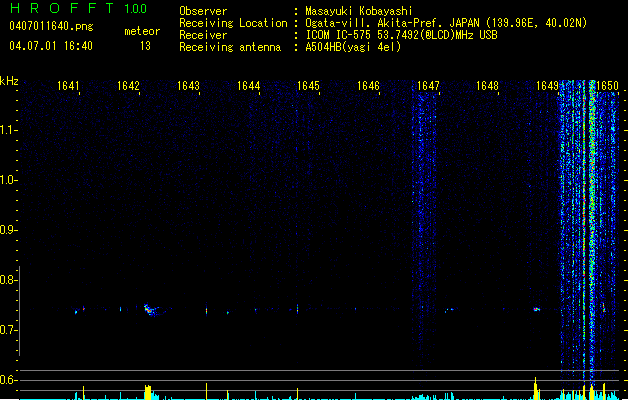Click the 1645 time axis marker
This screenshot has height=400, width=629.
308,86
